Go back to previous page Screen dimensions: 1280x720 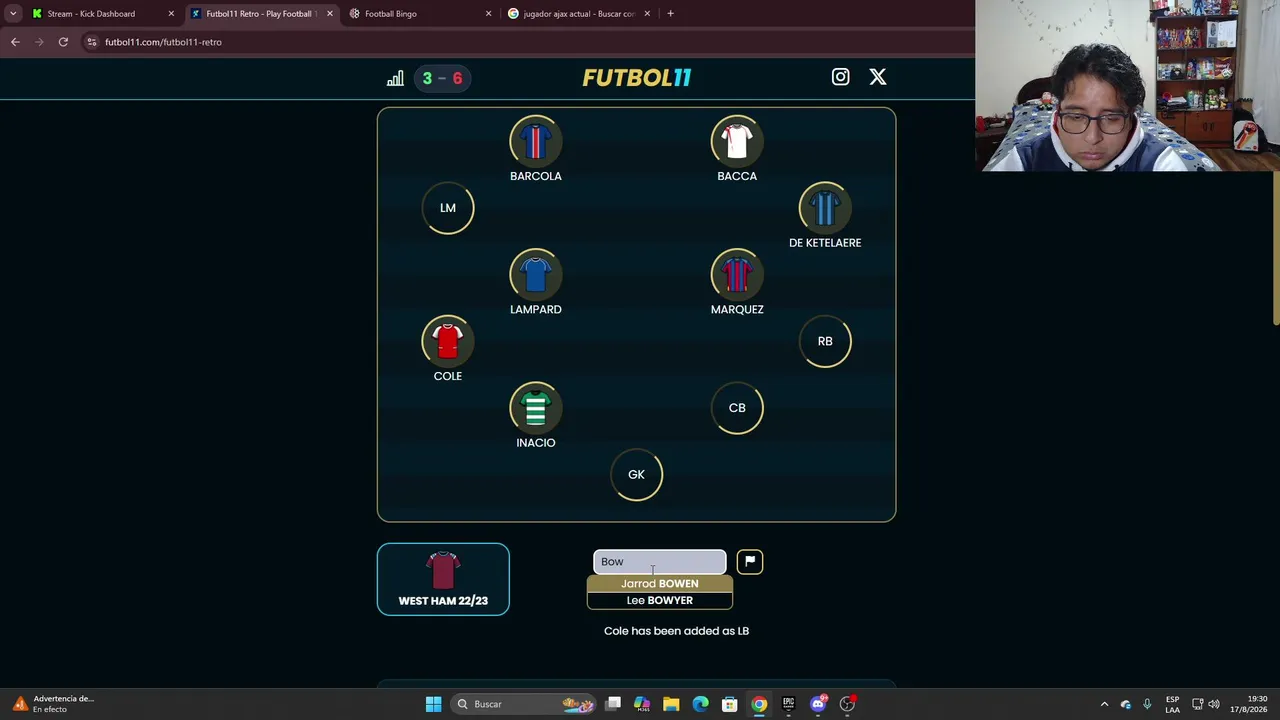click(x=15, y=42)
